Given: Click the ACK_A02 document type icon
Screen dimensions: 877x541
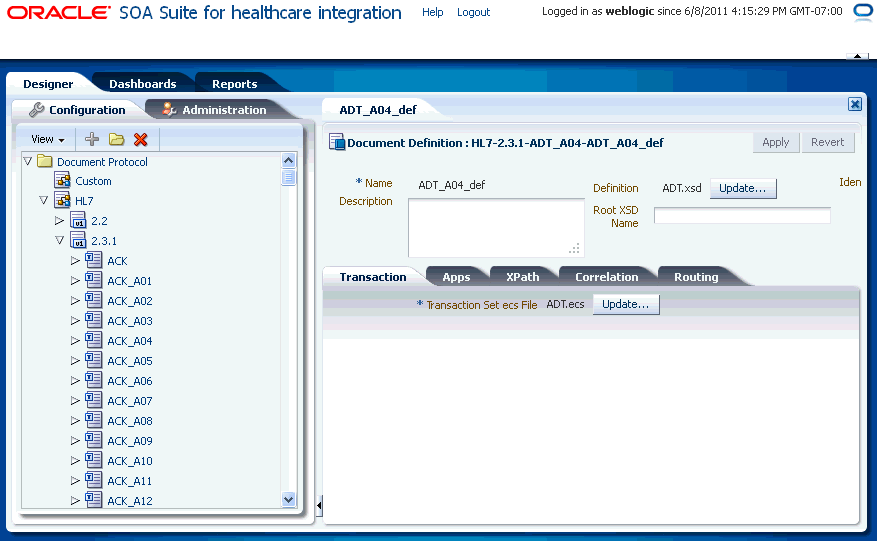Looking at the screenshot, I should coord(93,300).
